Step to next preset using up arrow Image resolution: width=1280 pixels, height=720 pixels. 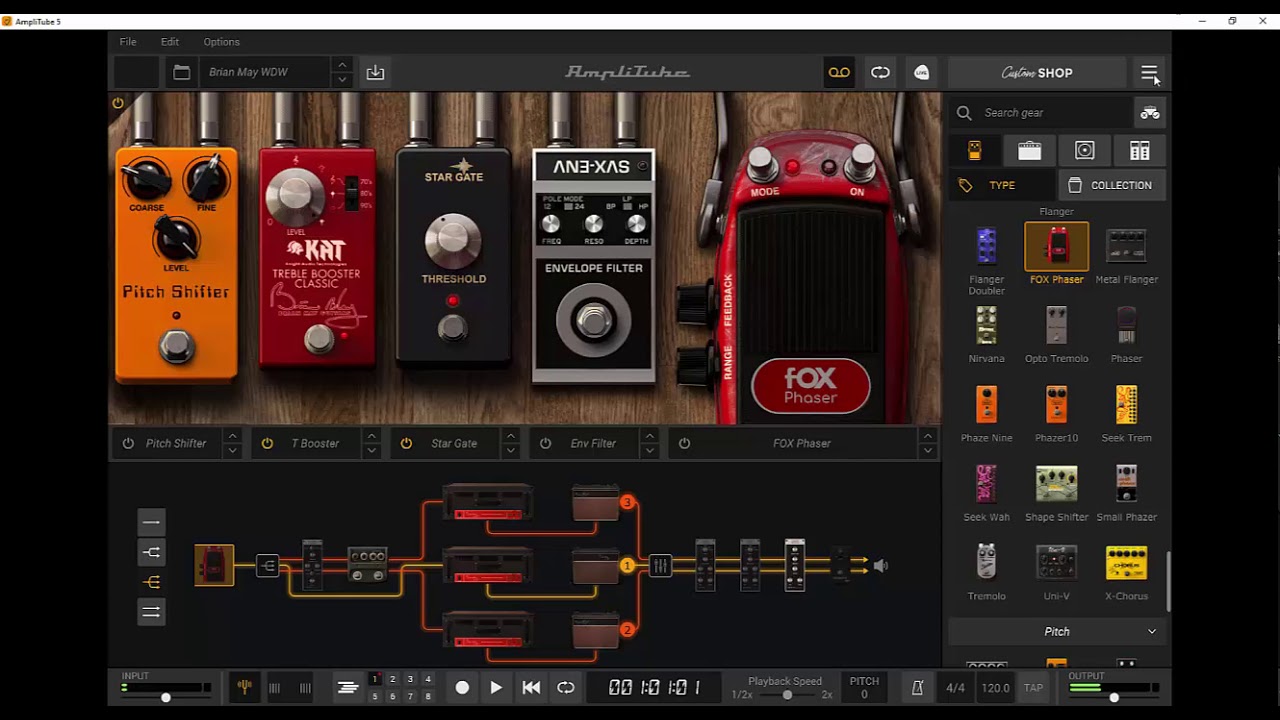click(342, 64)
